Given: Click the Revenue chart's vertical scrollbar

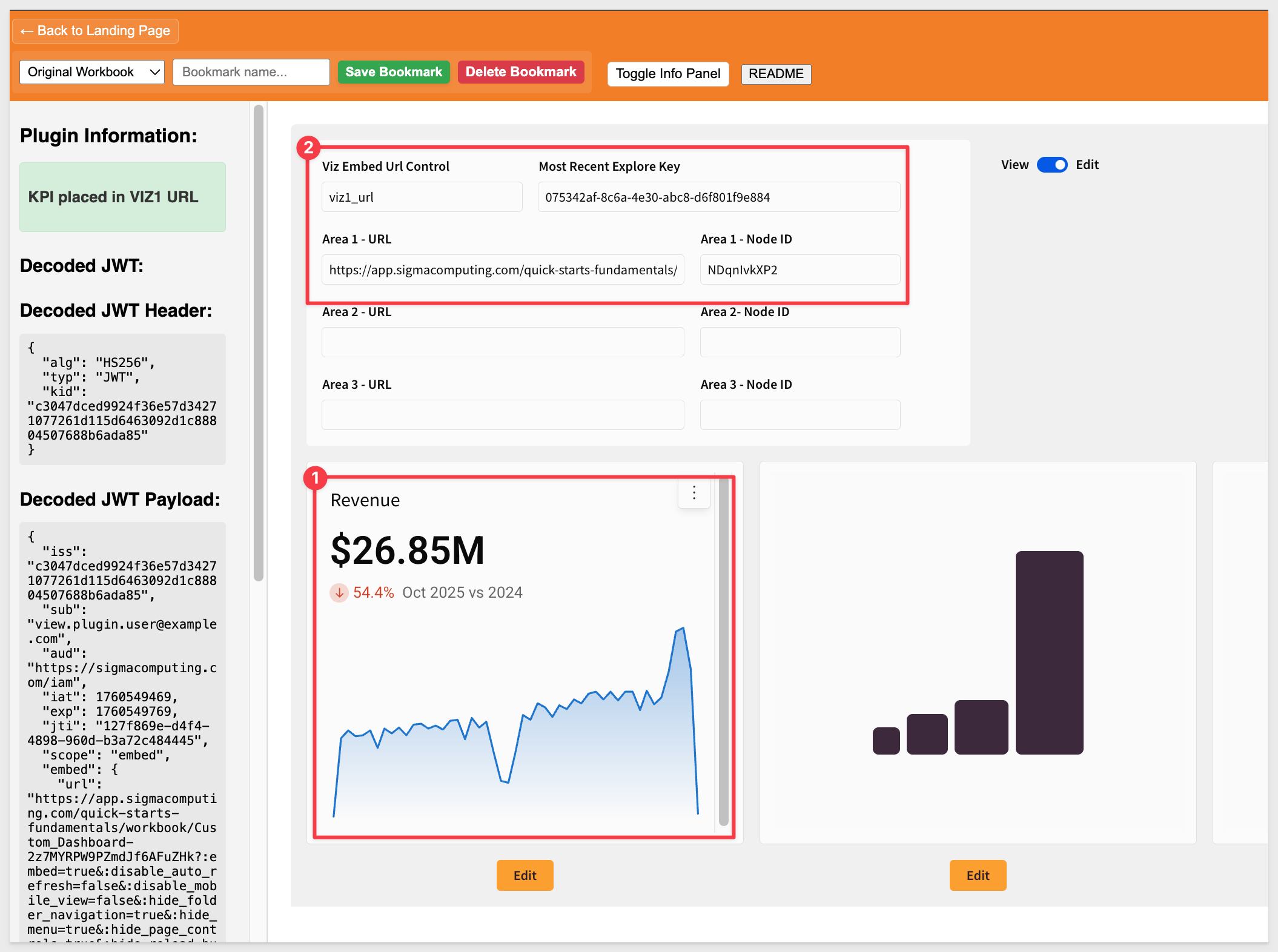Looking at the screenshot, I should click(x=723, y=652).
